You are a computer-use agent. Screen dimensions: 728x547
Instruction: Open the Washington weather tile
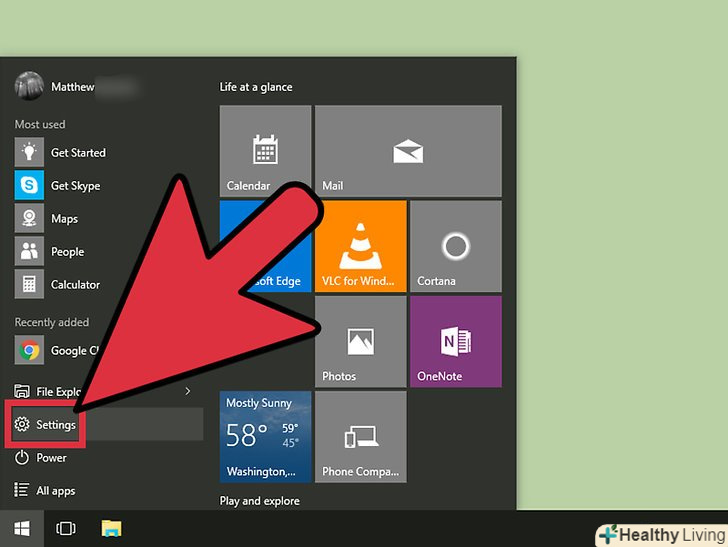point(266,437)
